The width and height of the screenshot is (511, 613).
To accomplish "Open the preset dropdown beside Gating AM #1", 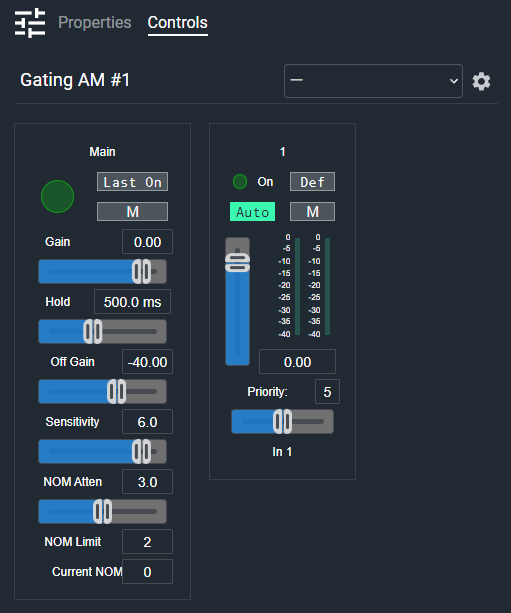I will point(373,81).
